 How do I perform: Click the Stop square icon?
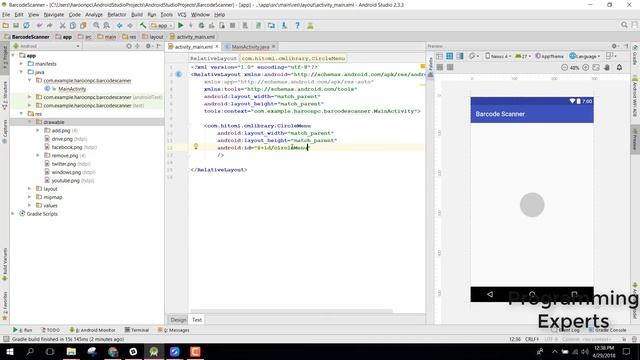[233, 25]
